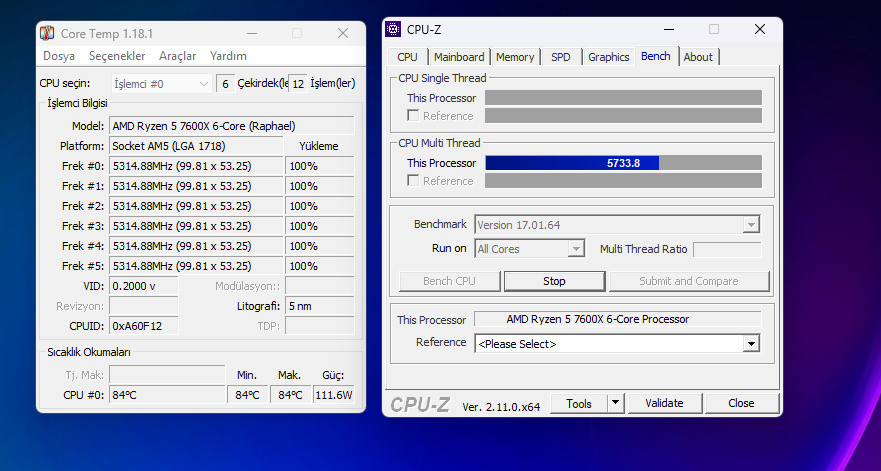The width and height of the screenshot is (881, 471).
Task: Open the About tab
Action: coord(698,57)
